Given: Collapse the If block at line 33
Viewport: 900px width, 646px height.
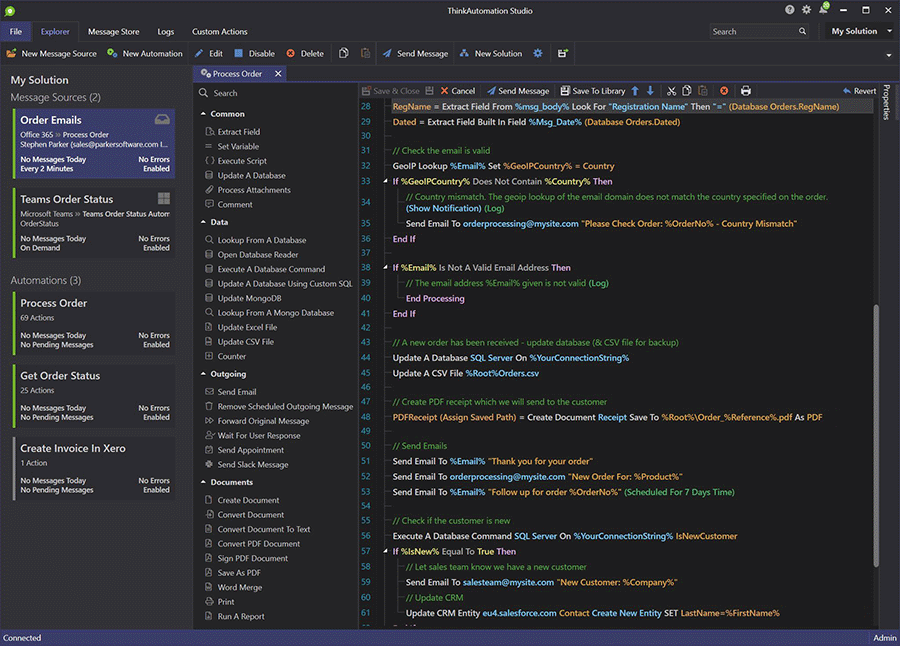Looking at the screenshot, I should 386,181.
